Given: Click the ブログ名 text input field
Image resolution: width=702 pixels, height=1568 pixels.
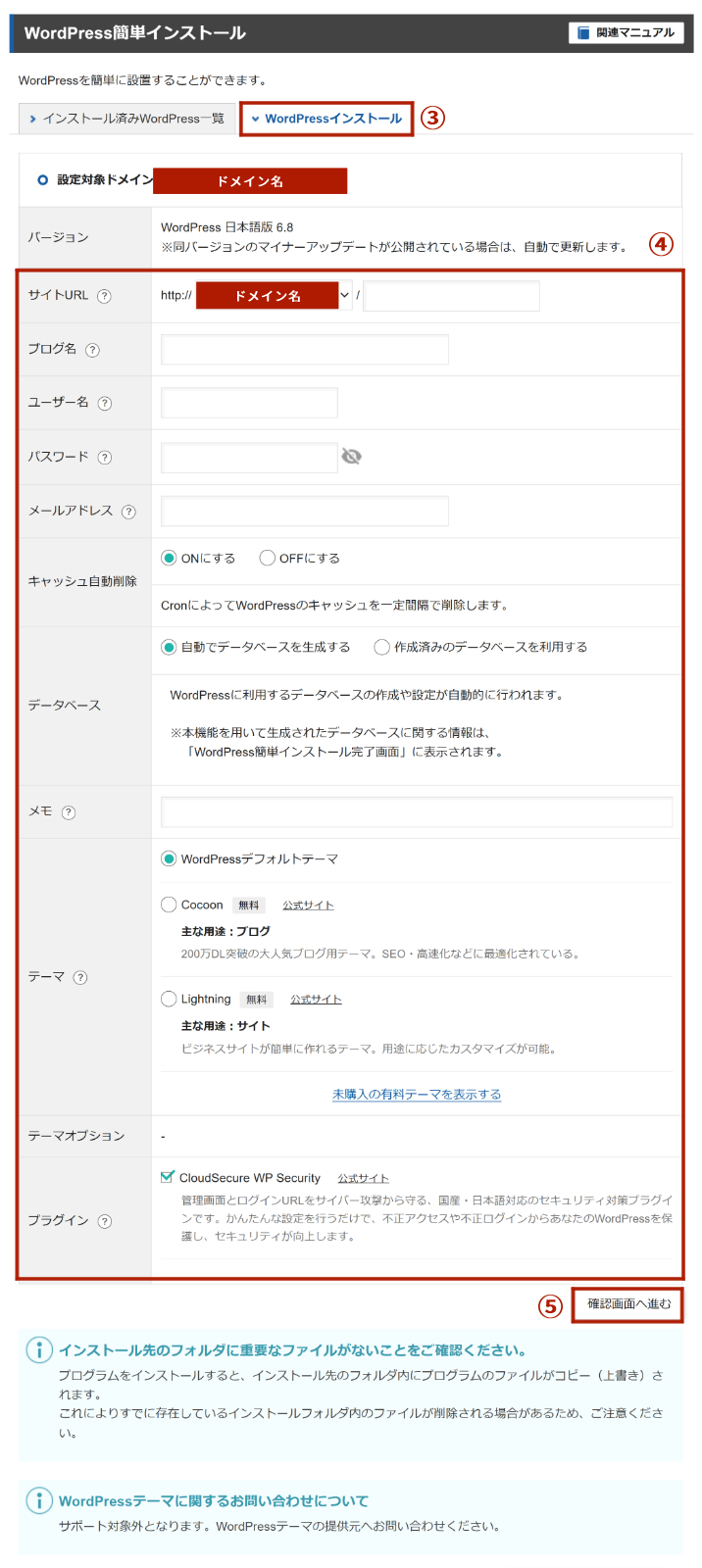Looking at the screenshot, I should click(304, 350).
